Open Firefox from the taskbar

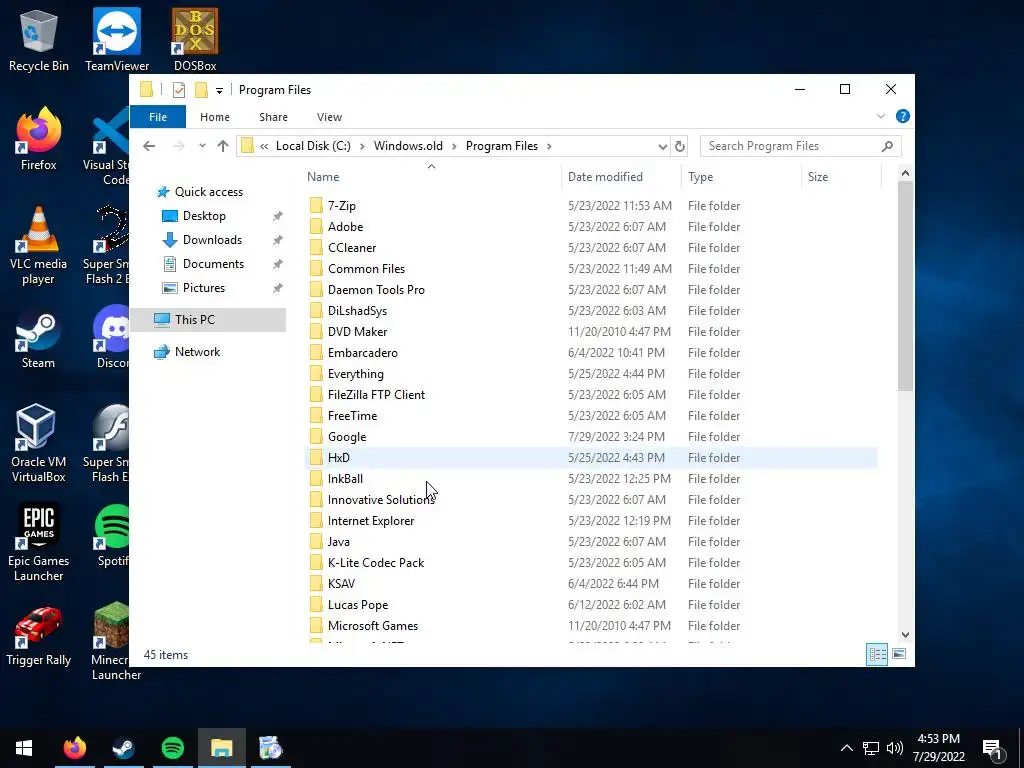[74, 748]
